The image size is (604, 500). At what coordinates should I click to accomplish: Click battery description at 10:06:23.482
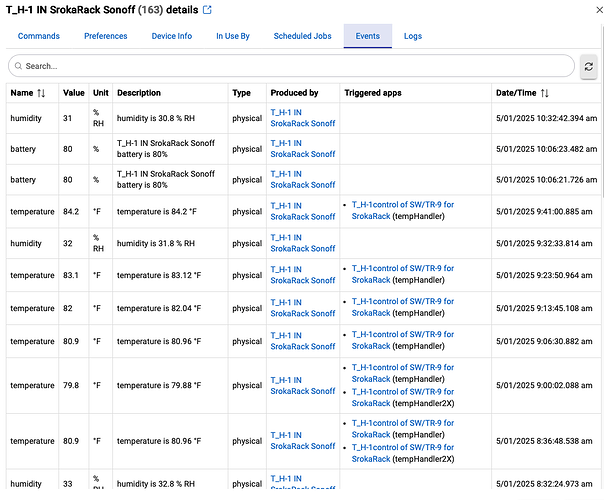pyautogui.click(x=166, y=149)
